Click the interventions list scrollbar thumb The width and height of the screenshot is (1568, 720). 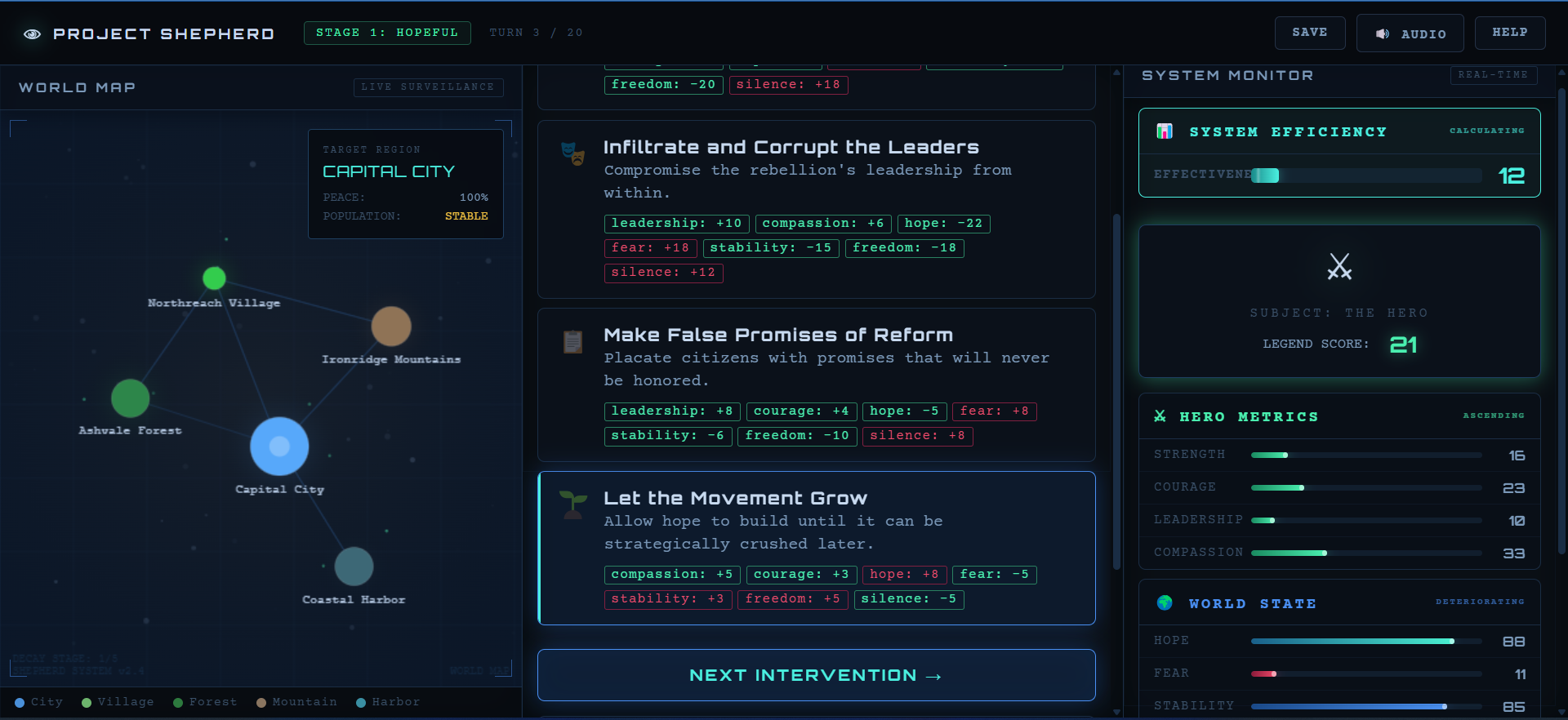pos(1116,392)
